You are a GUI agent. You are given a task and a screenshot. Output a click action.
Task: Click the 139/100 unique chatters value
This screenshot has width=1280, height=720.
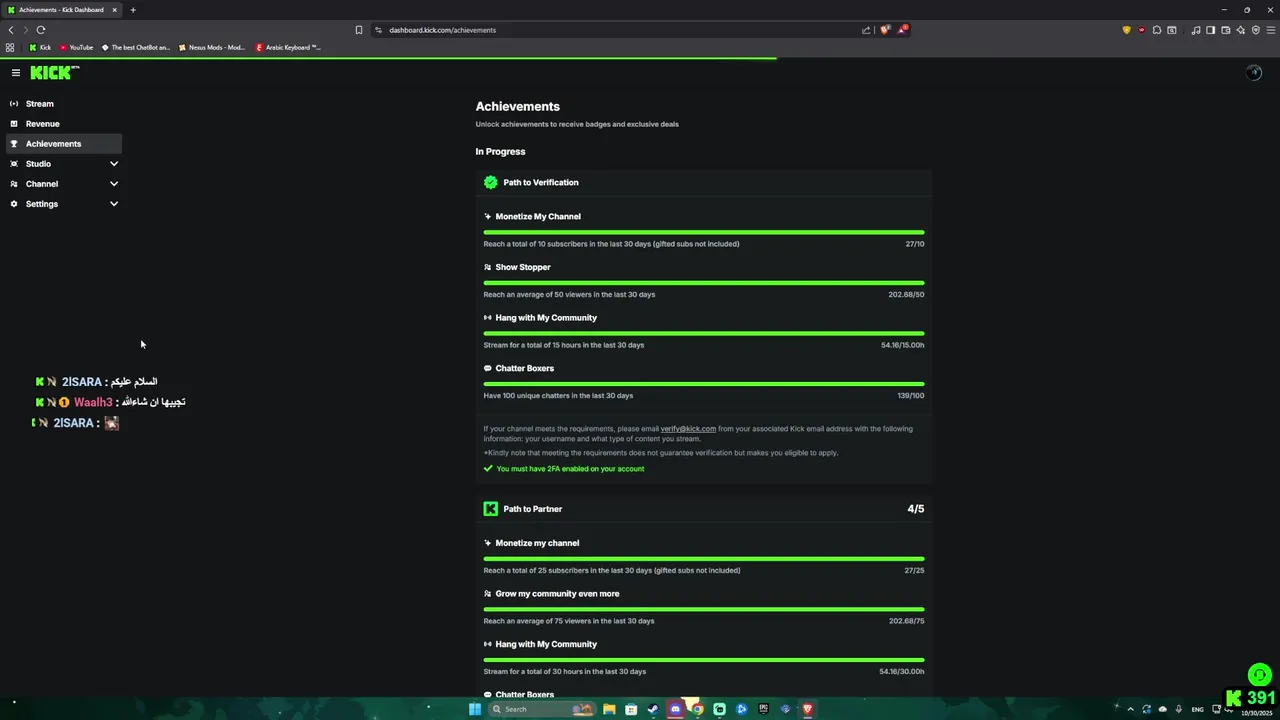[x=911, y=396]
